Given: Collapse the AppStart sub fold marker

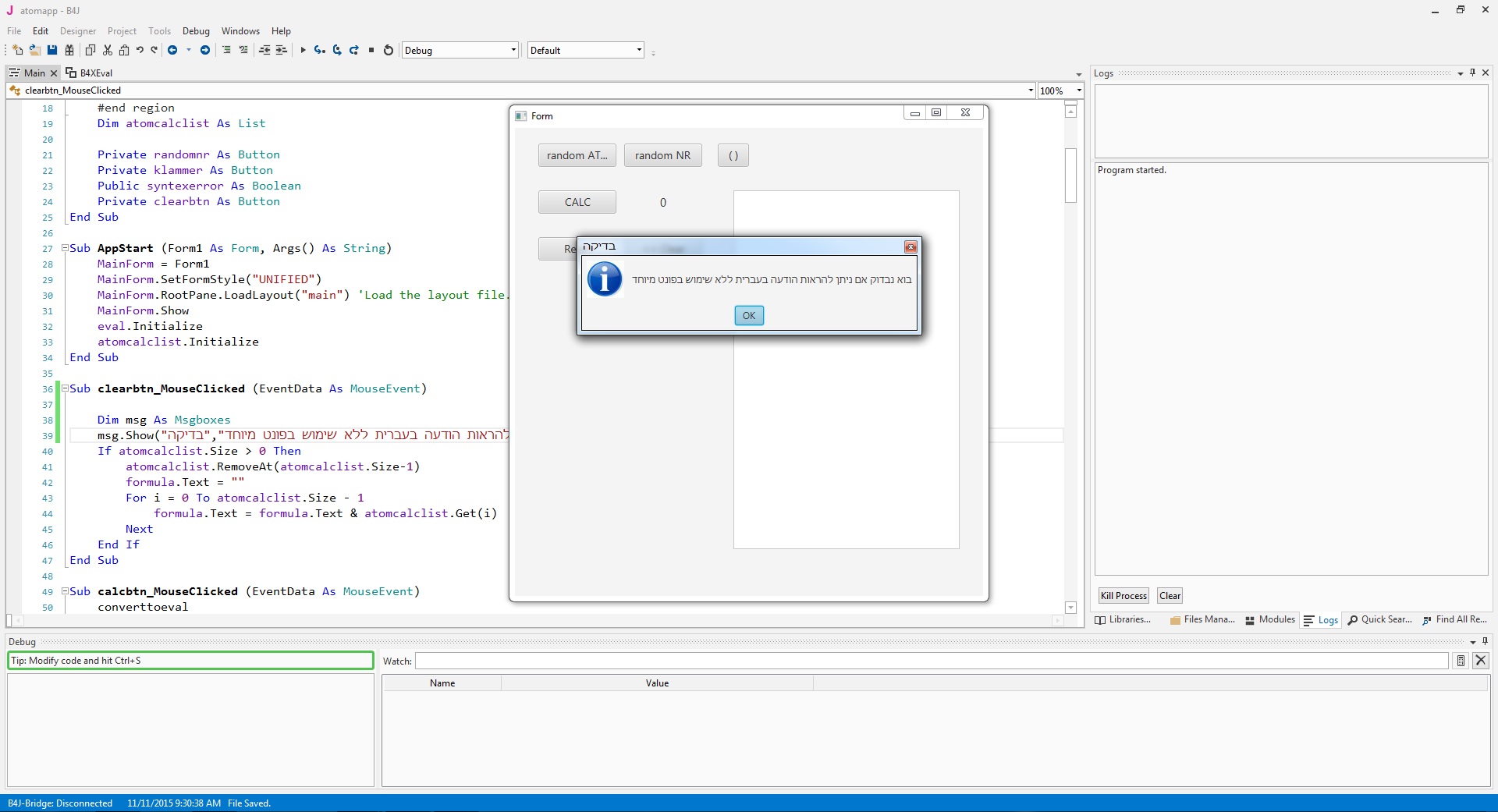Looking at the screenshot, I should (66, 248).
